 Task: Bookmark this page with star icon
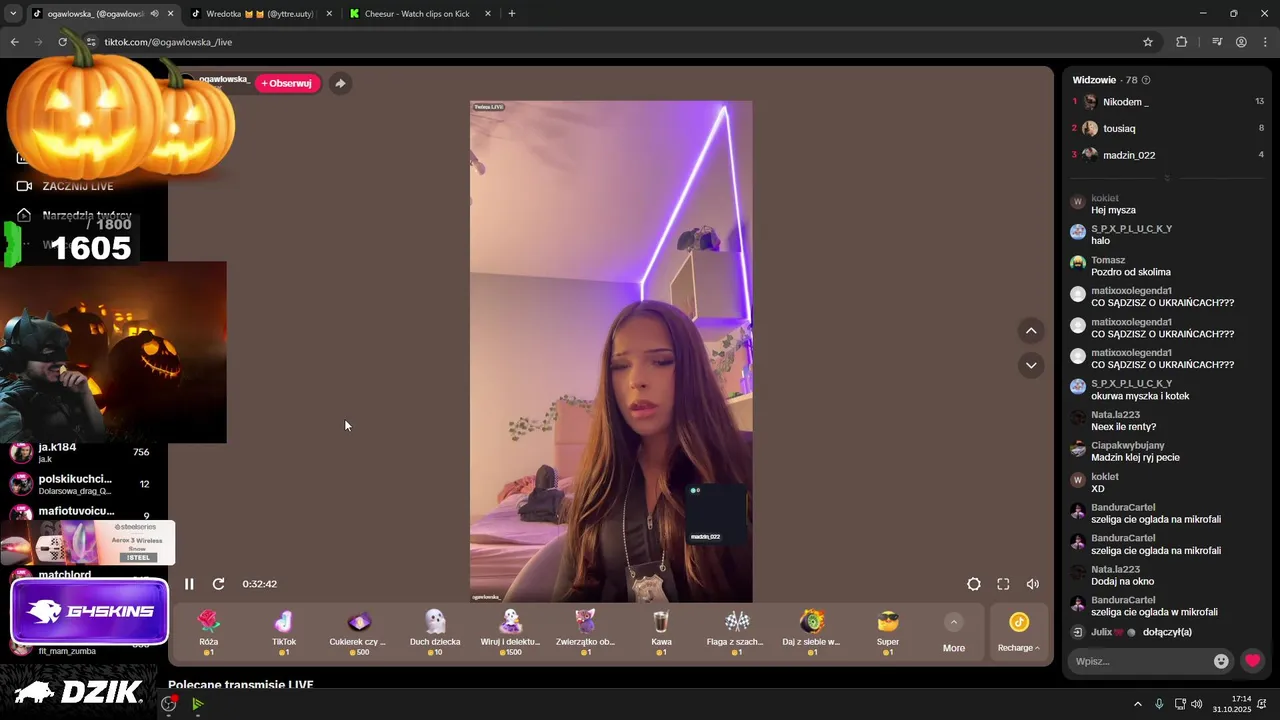tap(1148, 42)
